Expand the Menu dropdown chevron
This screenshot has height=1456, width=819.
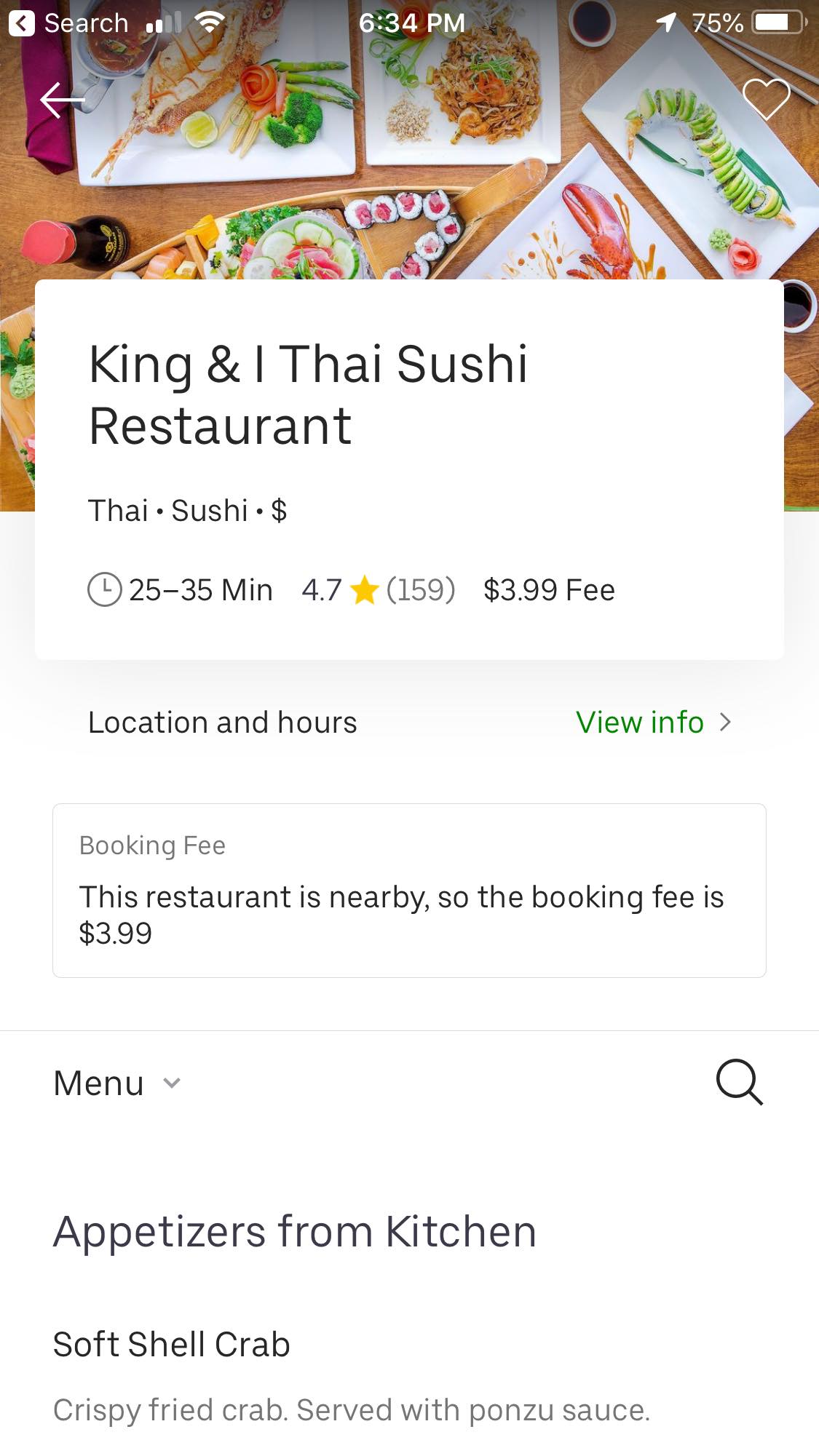(172, 1083)
